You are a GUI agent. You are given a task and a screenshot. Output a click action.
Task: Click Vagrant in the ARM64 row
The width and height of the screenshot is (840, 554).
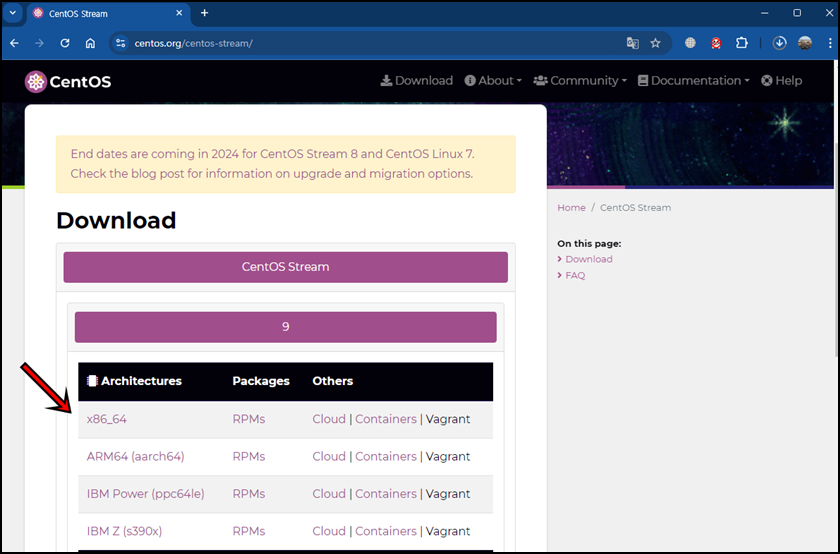click(x=448, y=456)
